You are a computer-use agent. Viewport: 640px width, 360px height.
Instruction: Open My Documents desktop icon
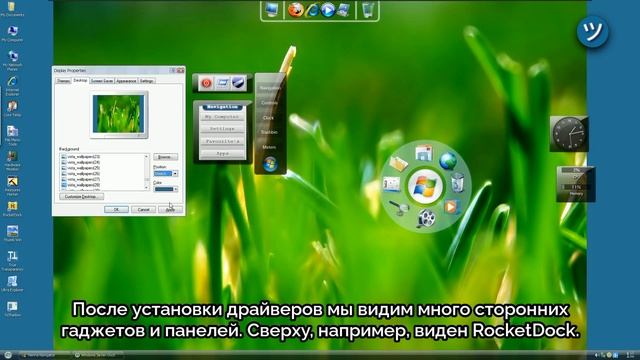pos(12,9)
